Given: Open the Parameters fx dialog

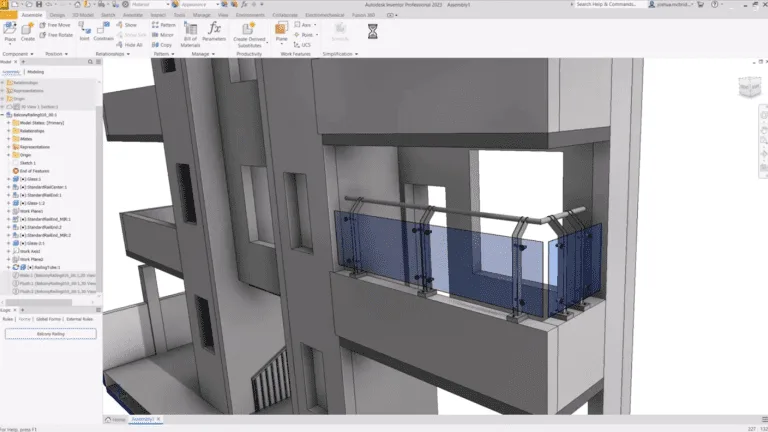Looking at the screenshot, I should [215, 31].
